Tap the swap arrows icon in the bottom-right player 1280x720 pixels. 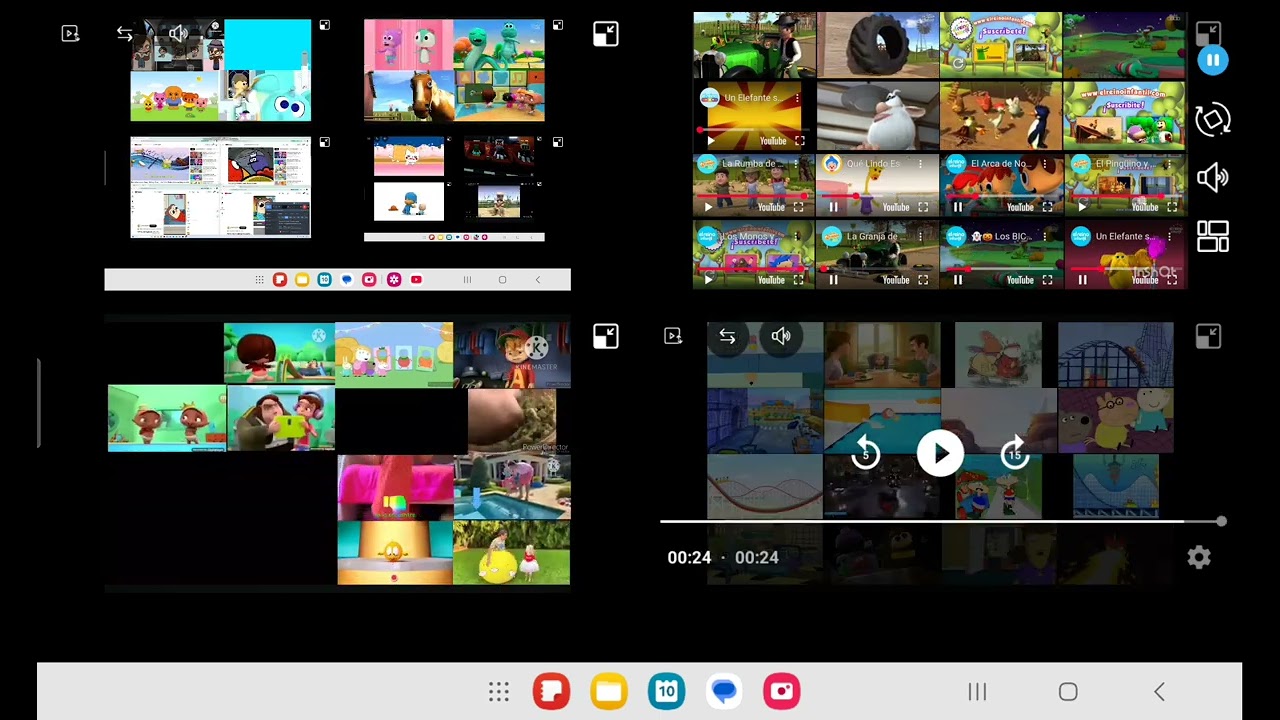click(727, 337)
